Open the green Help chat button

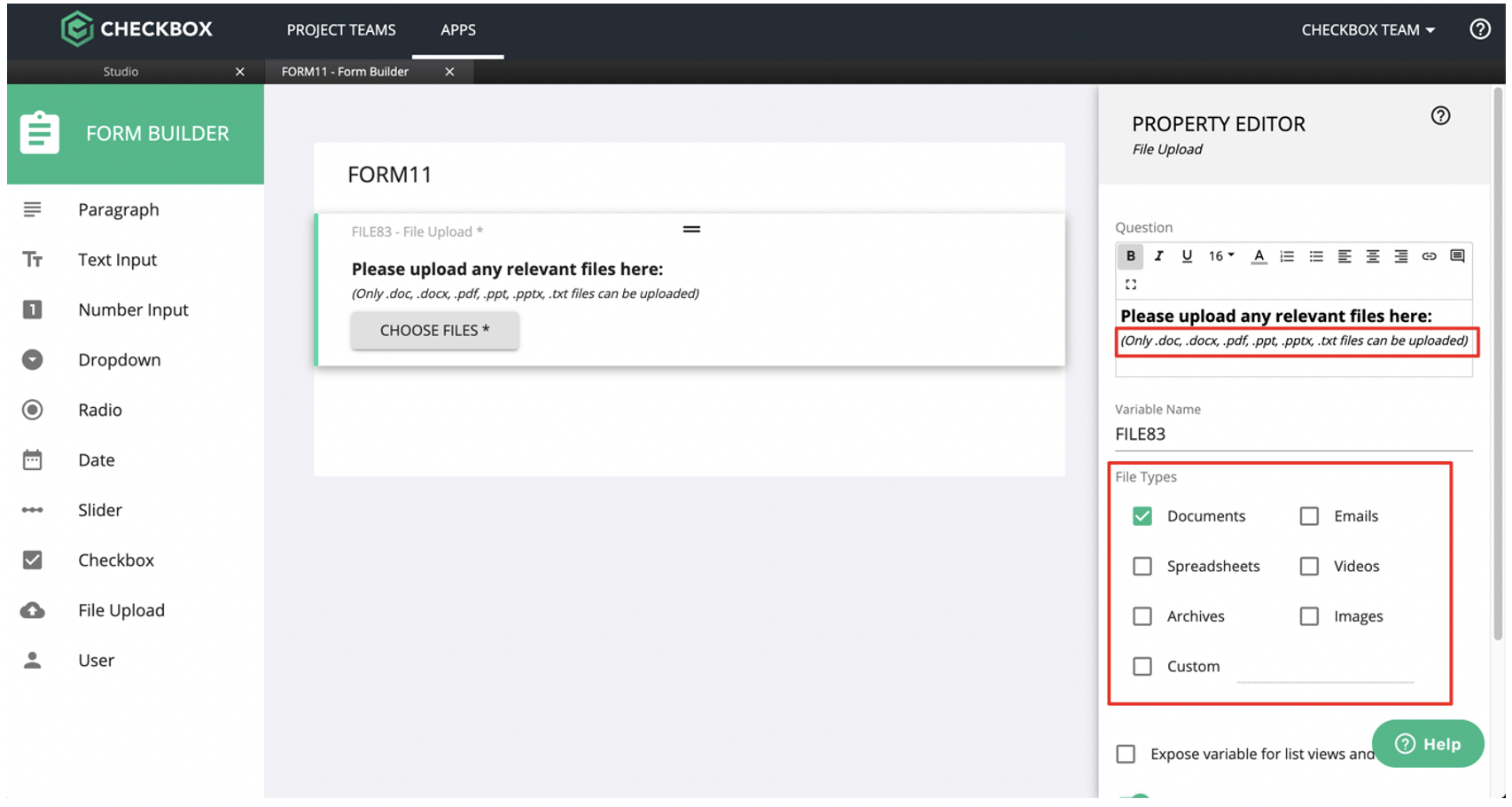[1428, 744]
